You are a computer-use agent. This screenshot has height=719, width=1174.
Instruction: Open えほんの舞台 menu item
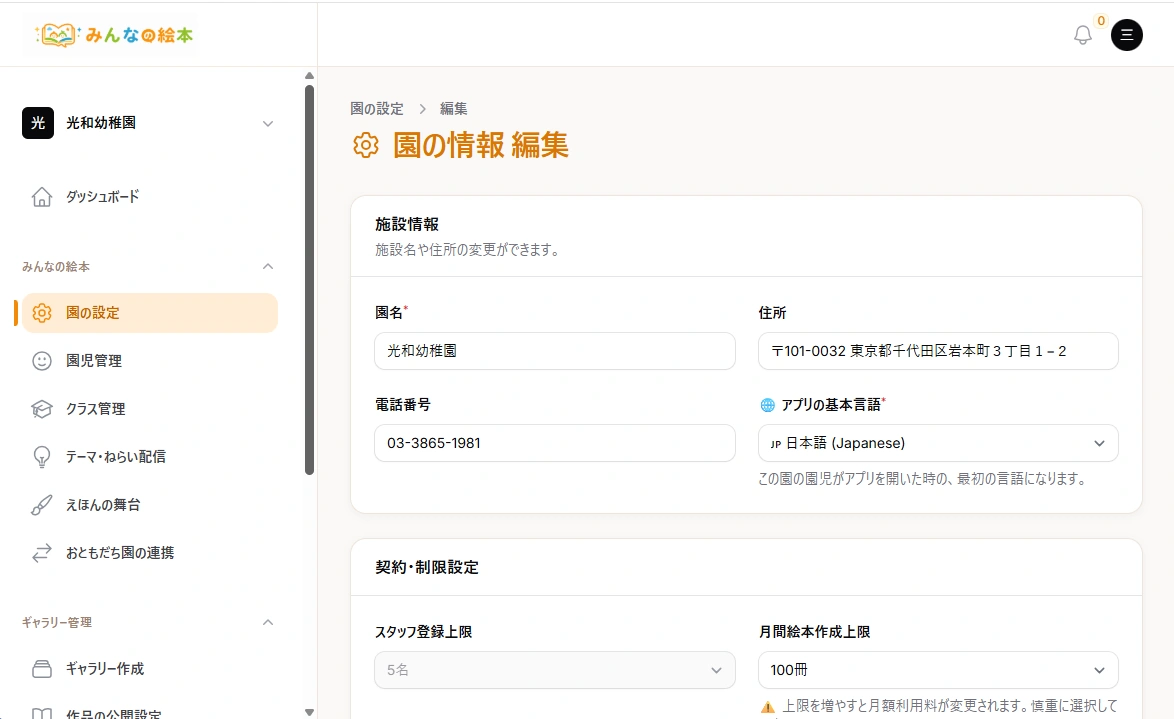click(149, 505)
